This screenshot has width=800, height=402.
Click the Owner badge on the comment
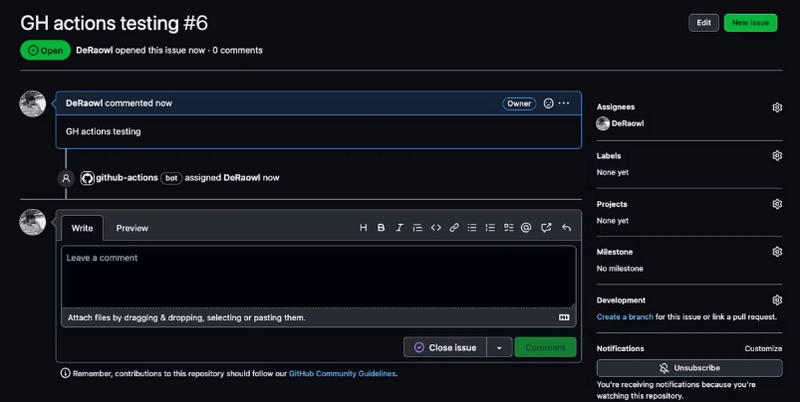point(519,104)
